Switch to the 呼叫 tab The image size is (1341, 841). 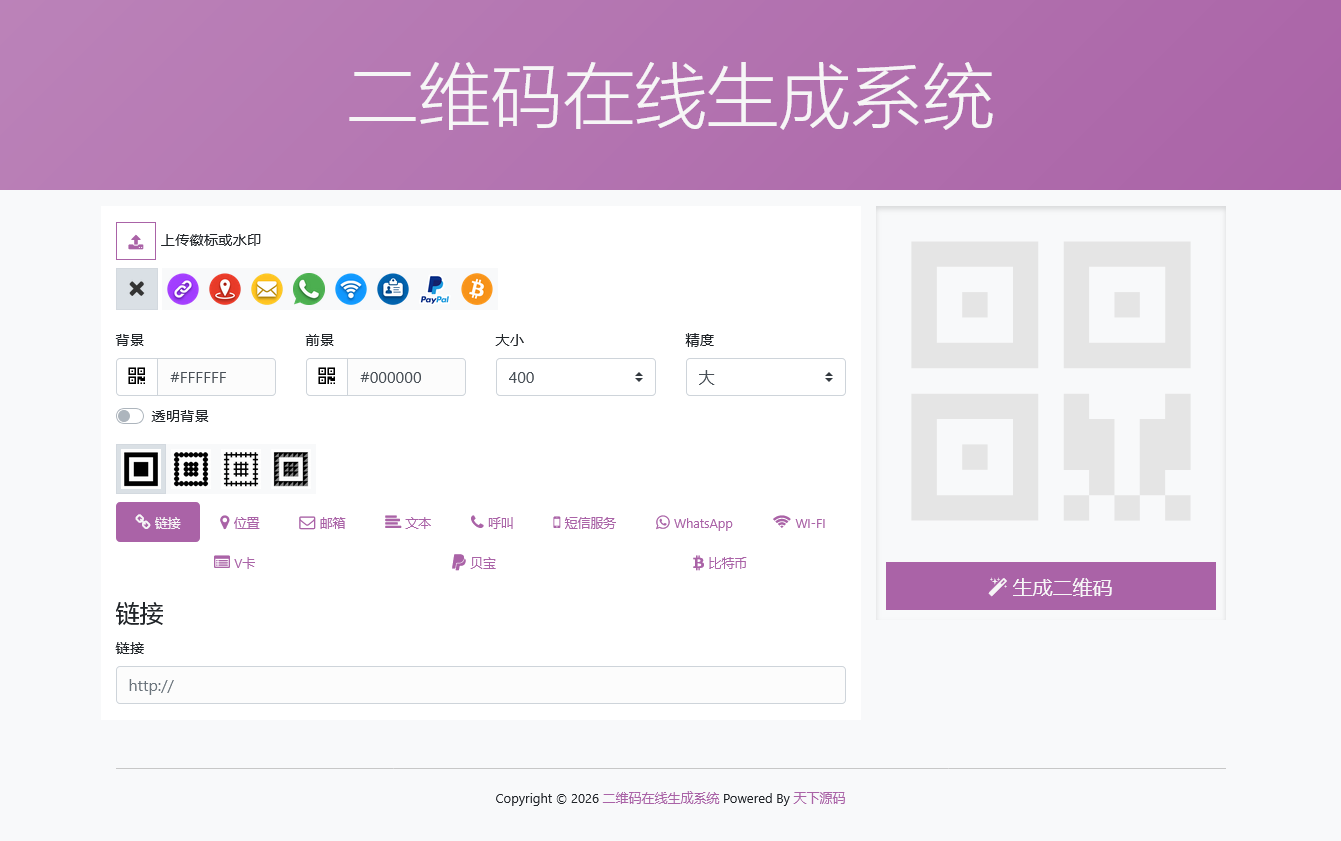492,522
